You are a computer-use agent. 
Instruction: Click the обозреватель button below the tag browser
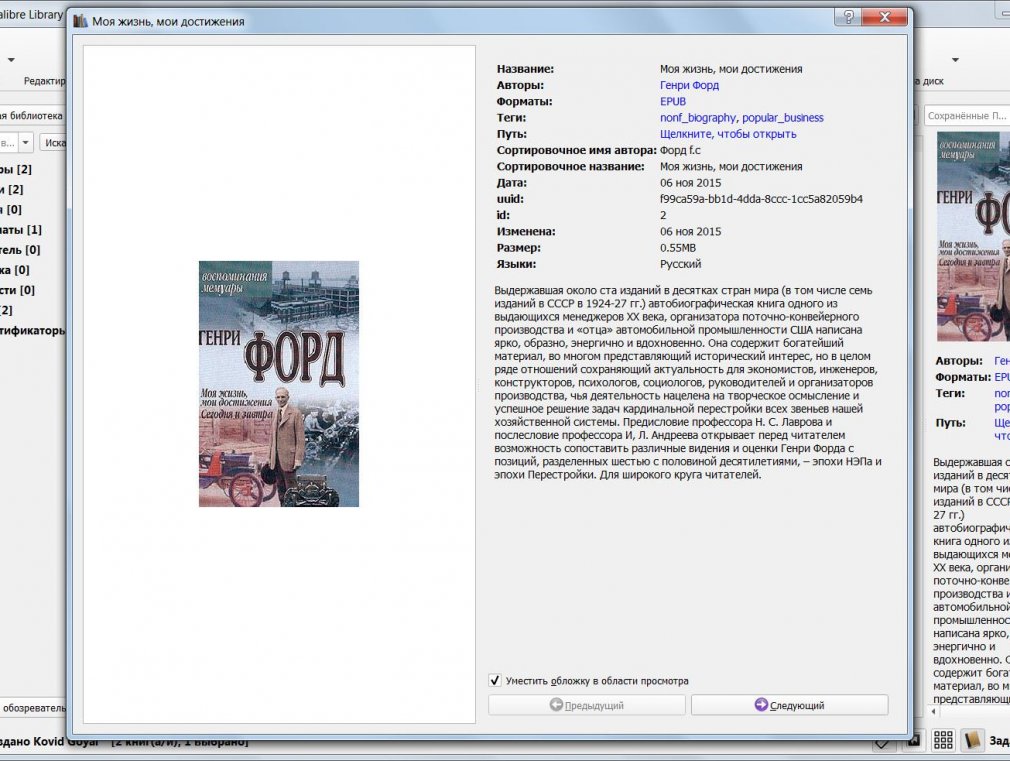tap(33, 708)
